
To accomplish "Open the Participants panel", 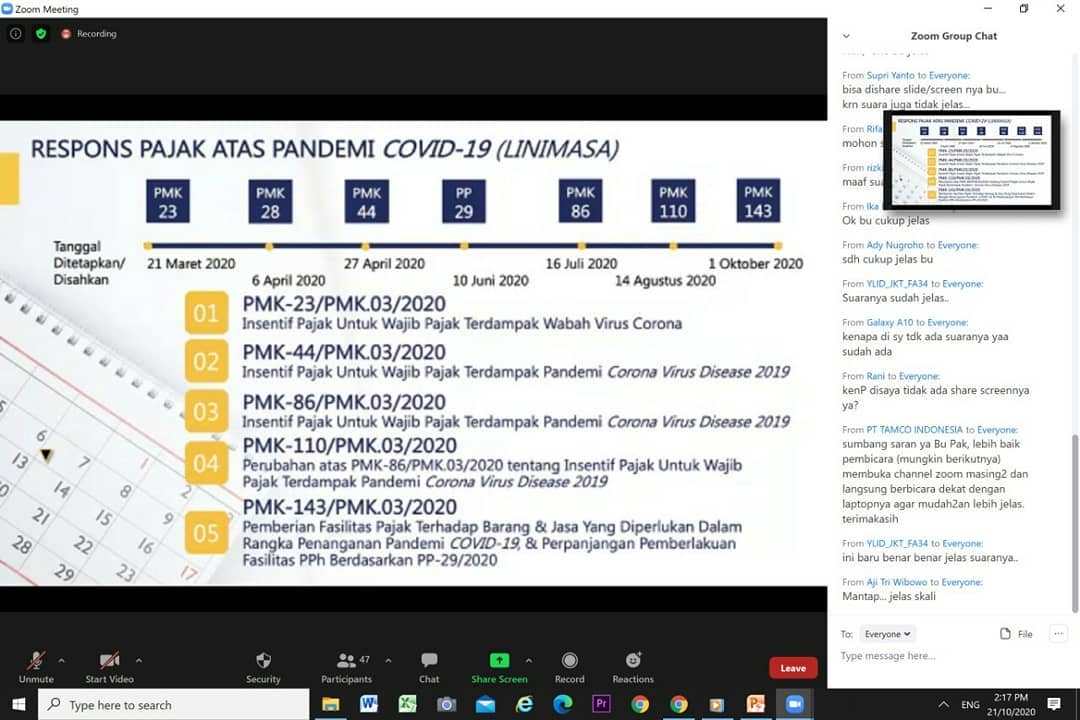I will point(347,661).
